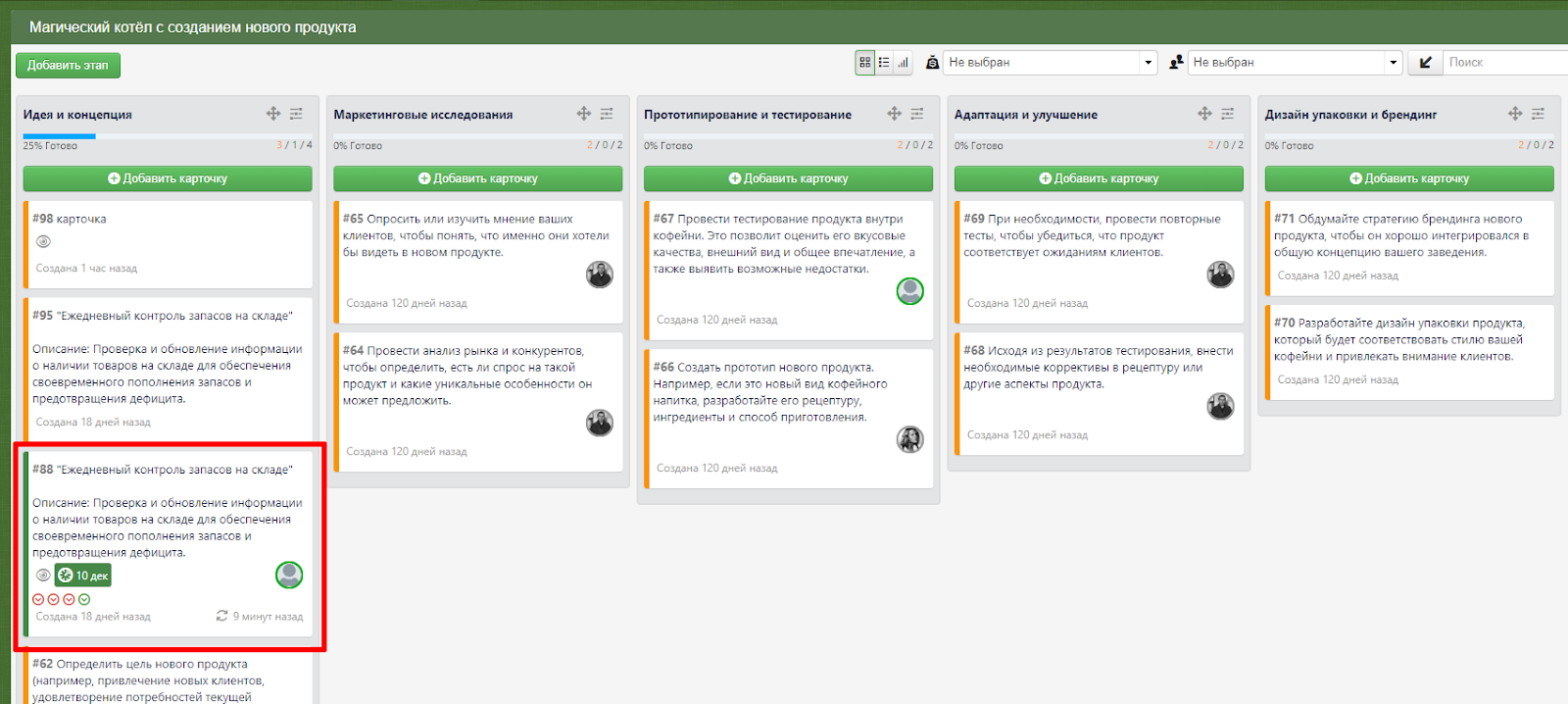This screenshot has width=1568, height=704.
Task: Click assignee avatar on card #65
Action: (600, 275)
